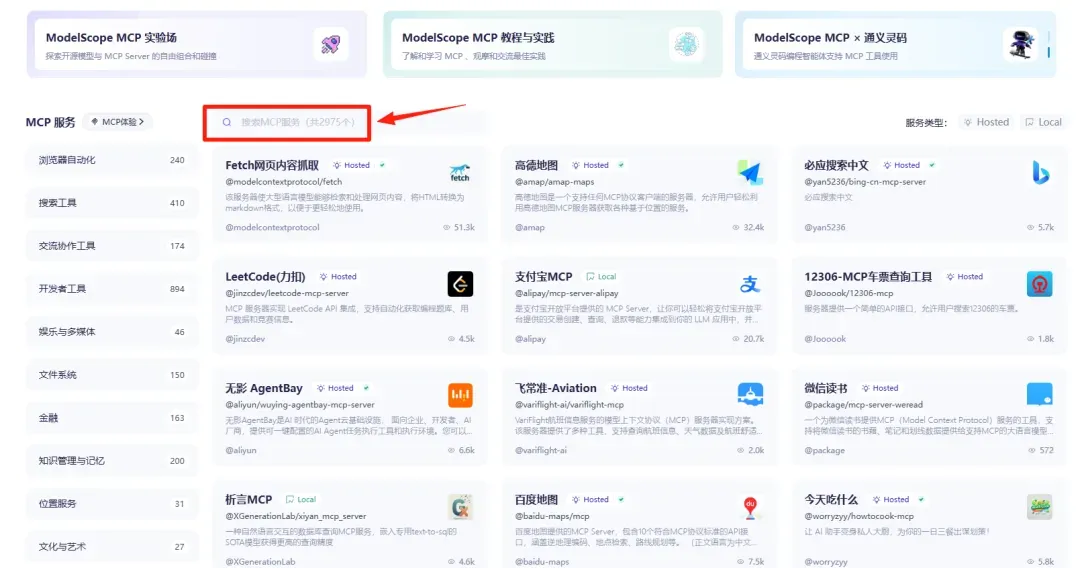Click the astronaut icon on 通义灵码 banner
This screenshot has height=568, width=1080.
click(x=1021, y=45)
